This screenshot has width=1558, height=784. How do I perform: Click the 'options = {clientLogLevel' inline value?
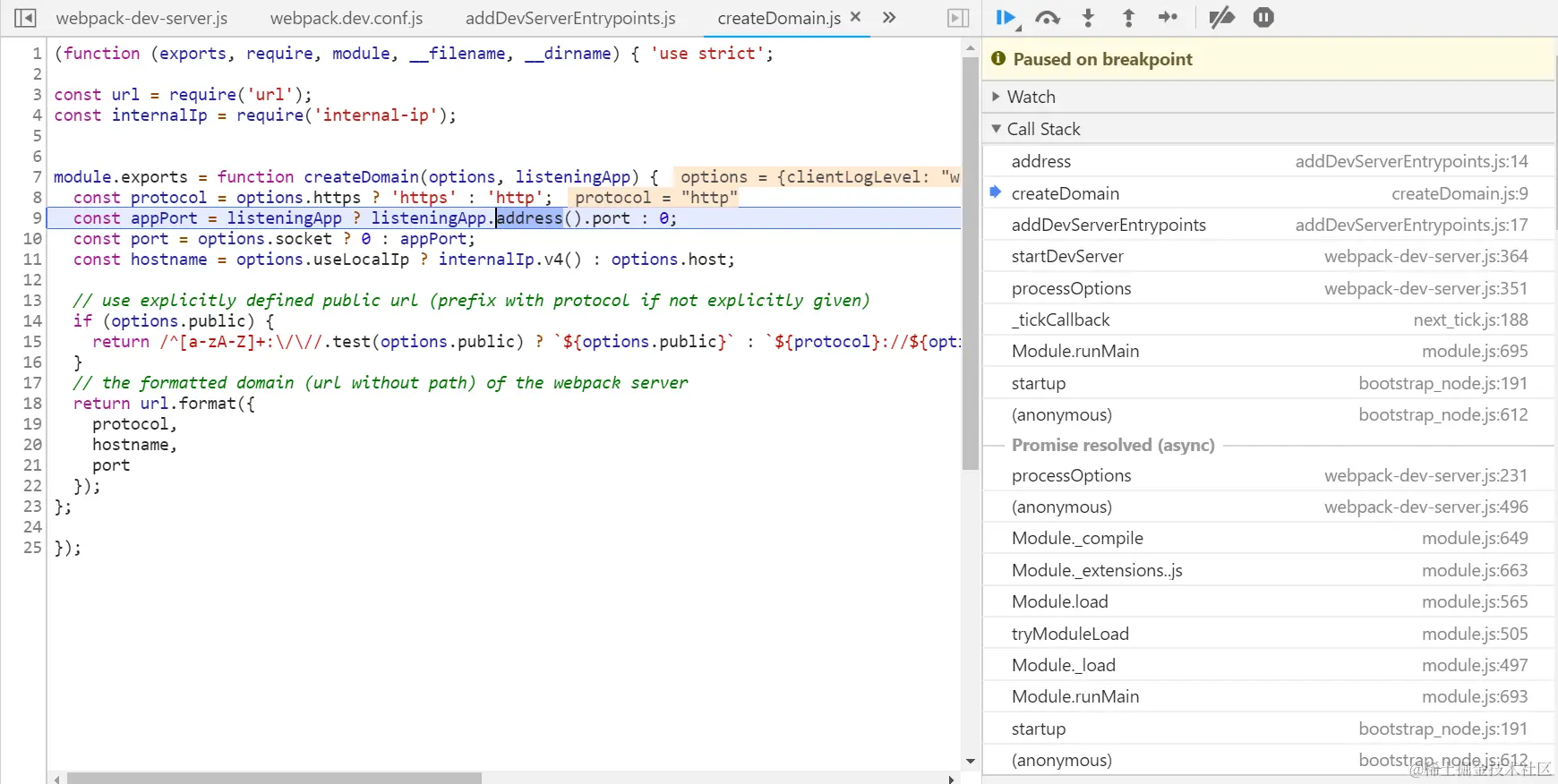pyautogui.click(x=817, y=176)
